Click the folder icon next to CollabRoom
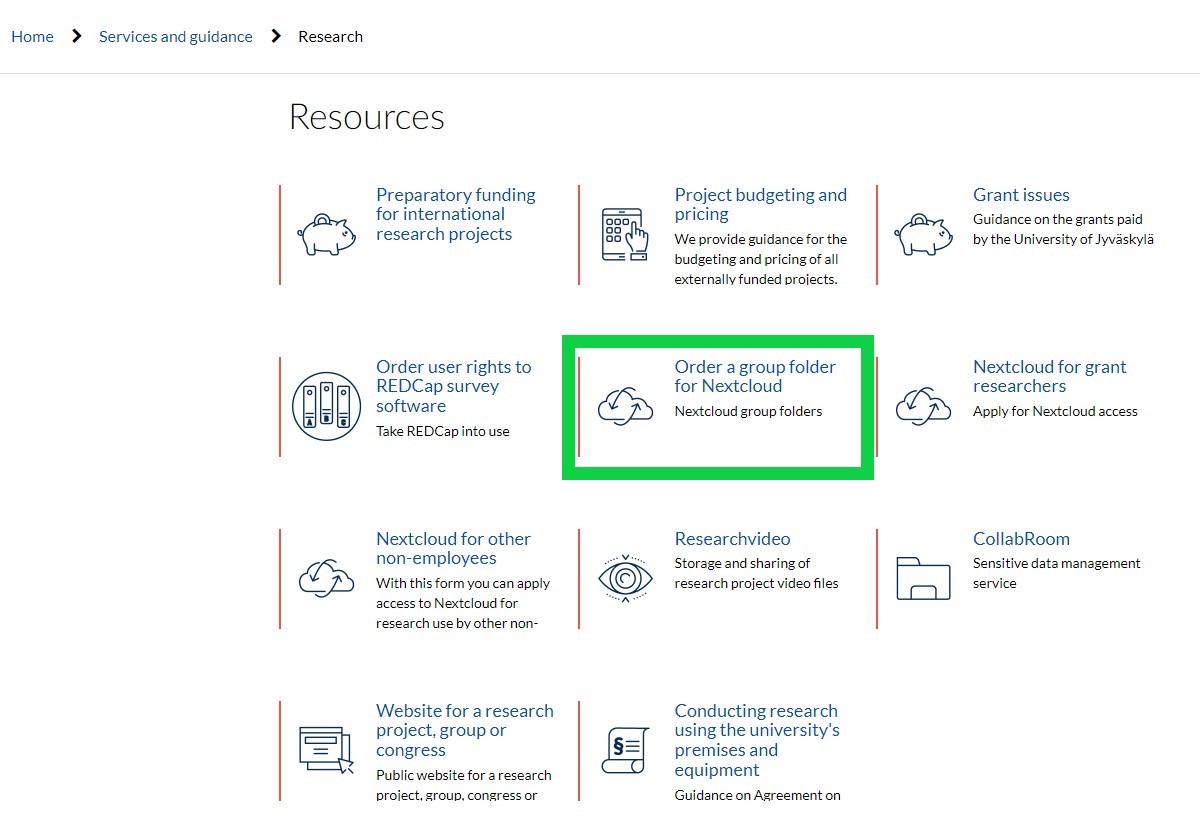 pos(924,578)
